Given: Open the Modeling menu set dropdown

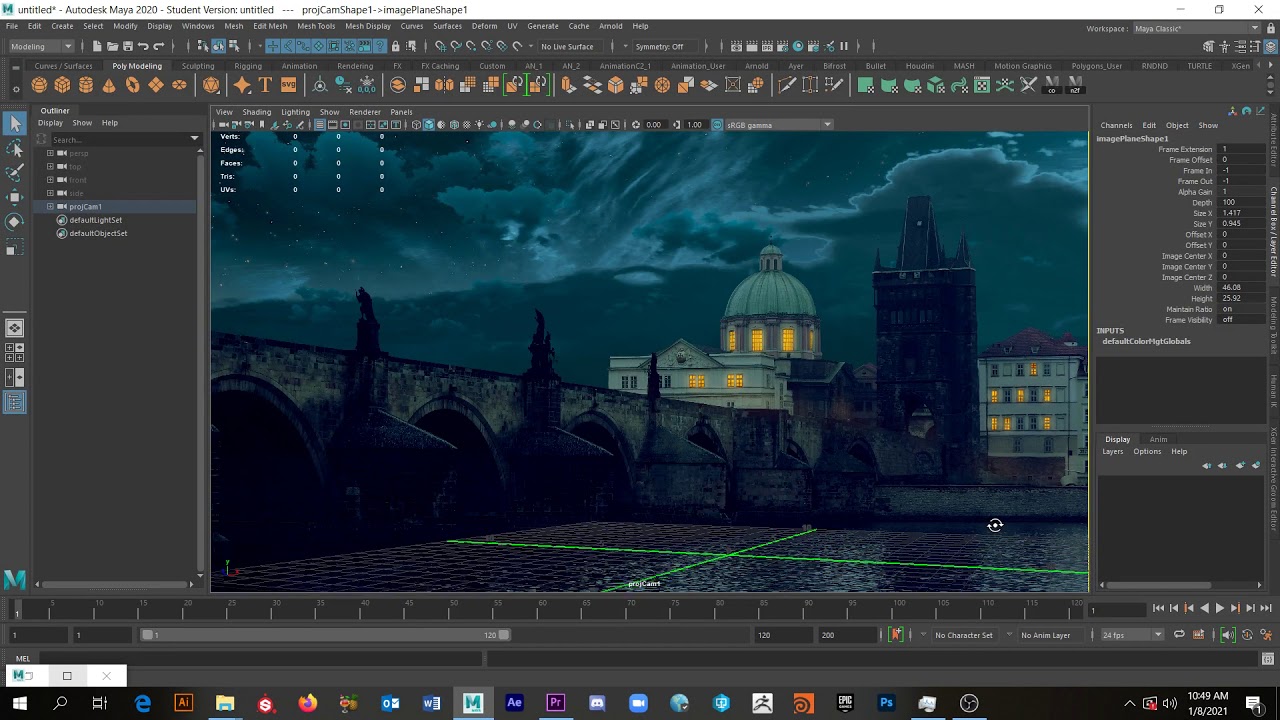Looking at the screenshot, I should pyautogui.click(x=41, y=46).
